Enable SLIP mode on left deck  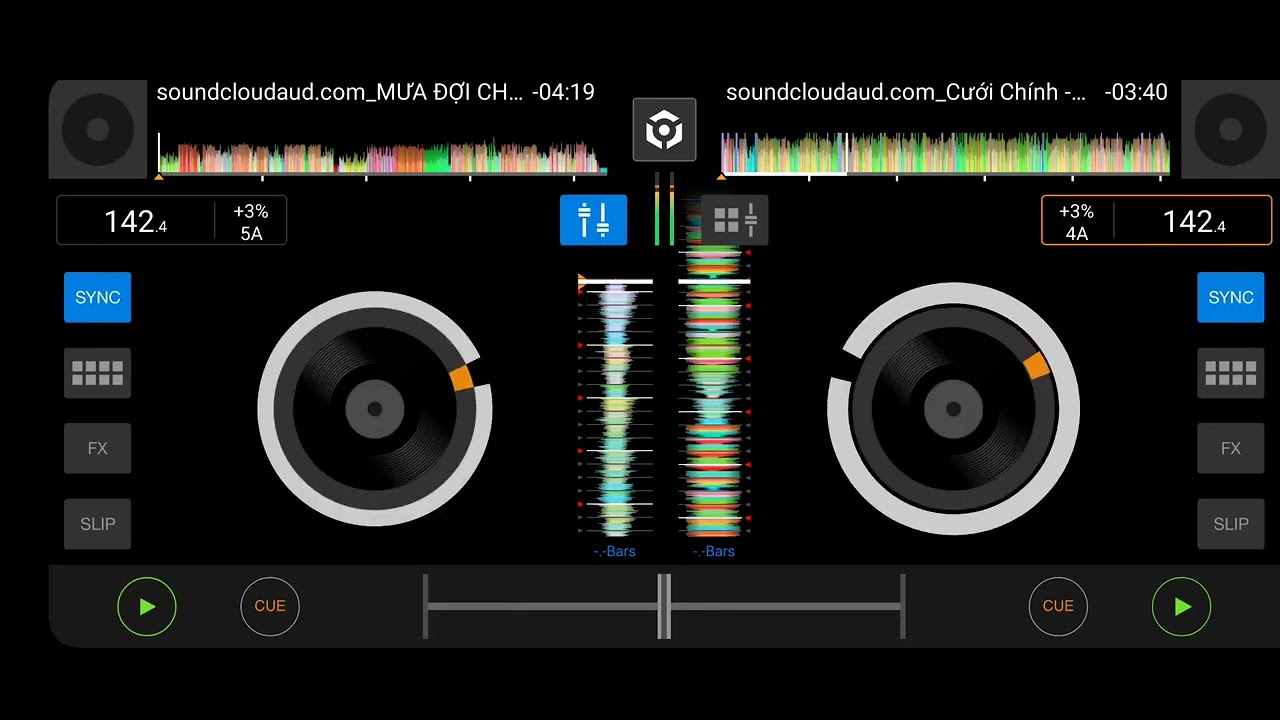coord(97,524)
